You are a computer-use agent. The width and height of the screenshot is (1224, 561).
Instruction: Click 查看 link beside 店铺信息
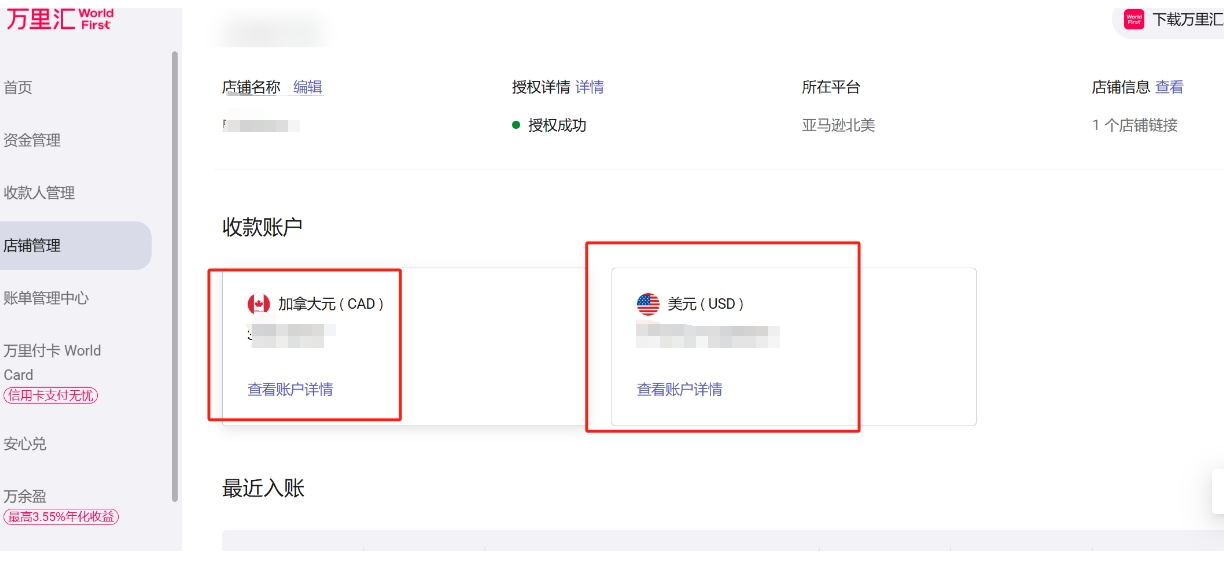(x=1169, y=87)
